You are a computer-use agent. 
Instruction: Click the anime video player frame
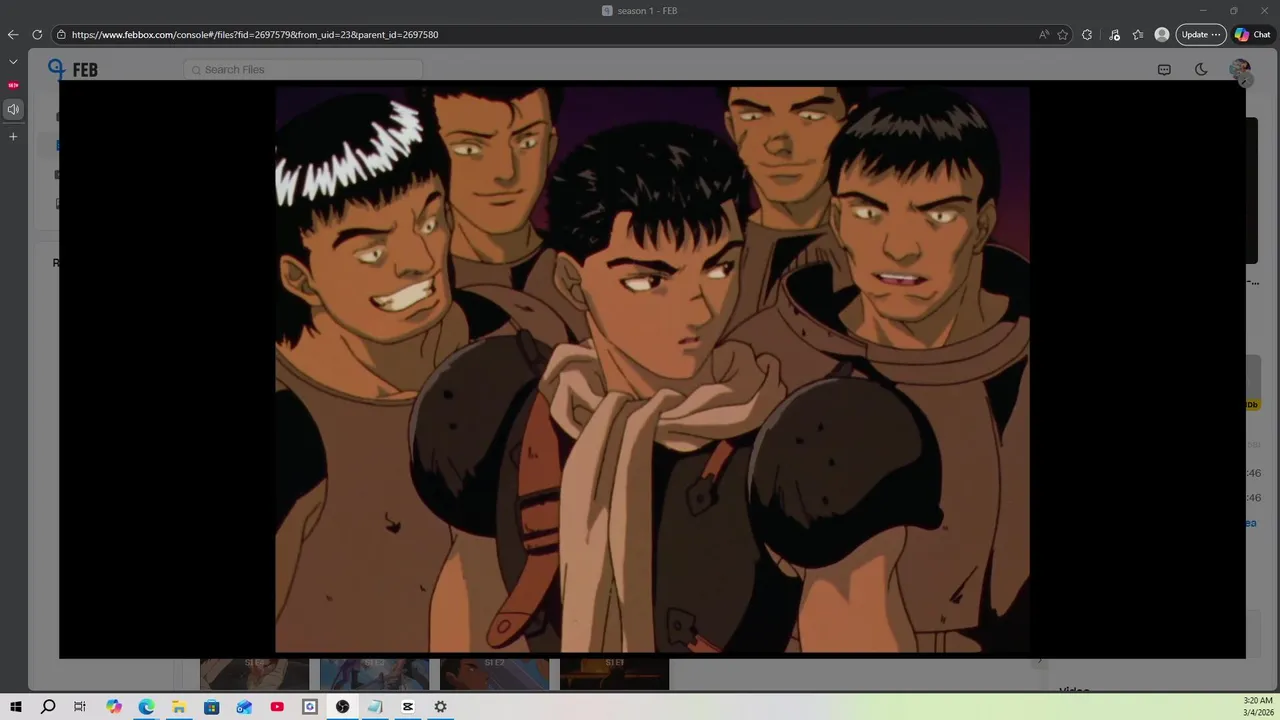click(x=652, y=369)
